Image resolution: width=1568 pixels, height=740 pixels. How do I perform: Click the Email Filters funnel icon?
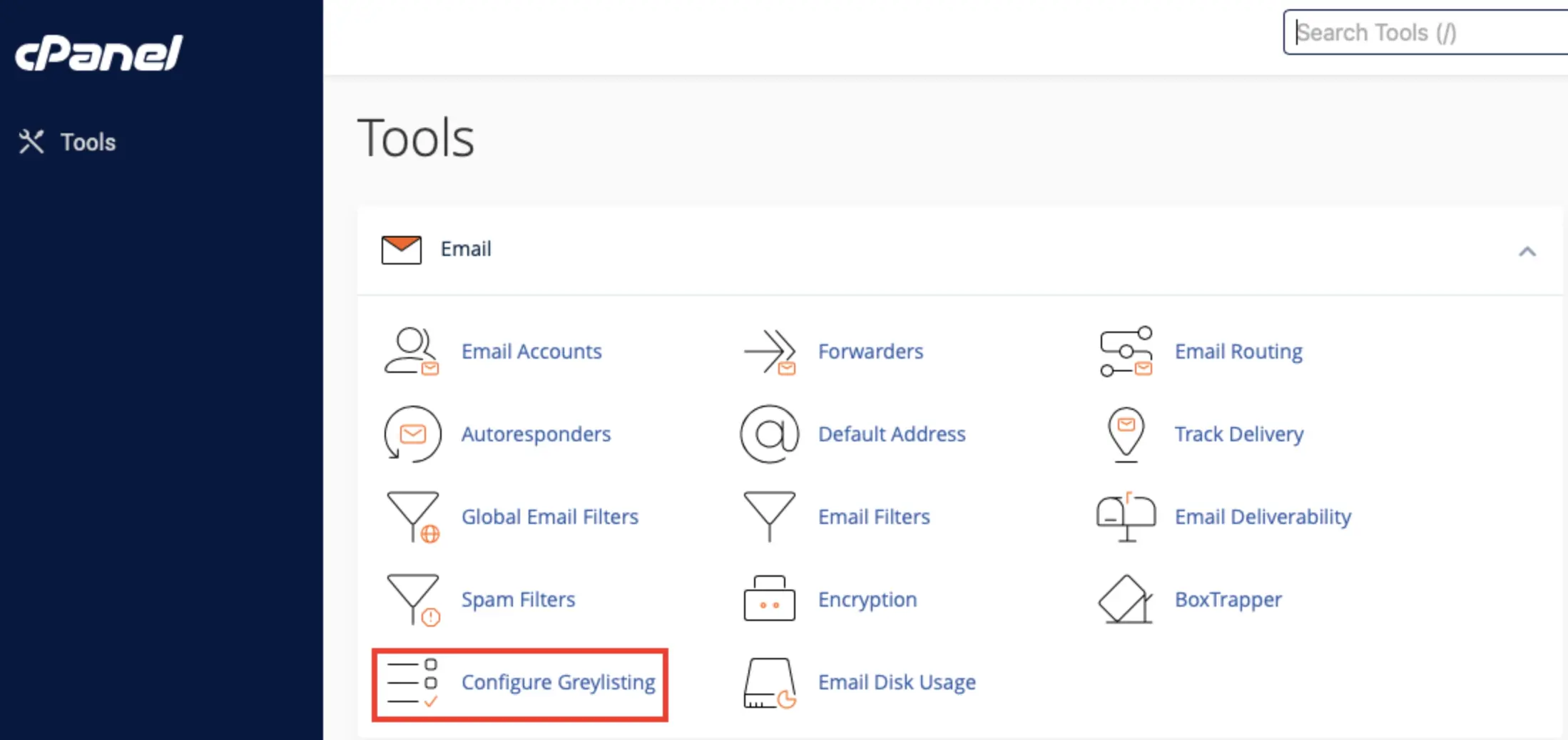click(x=769, y=517)
